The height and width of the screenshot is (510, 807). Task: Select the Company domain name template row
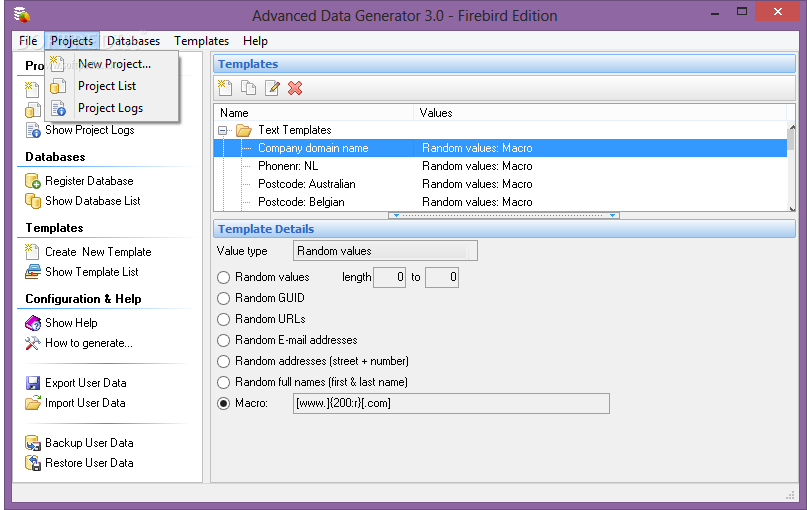pyautogui.click(x=500, y=148)
